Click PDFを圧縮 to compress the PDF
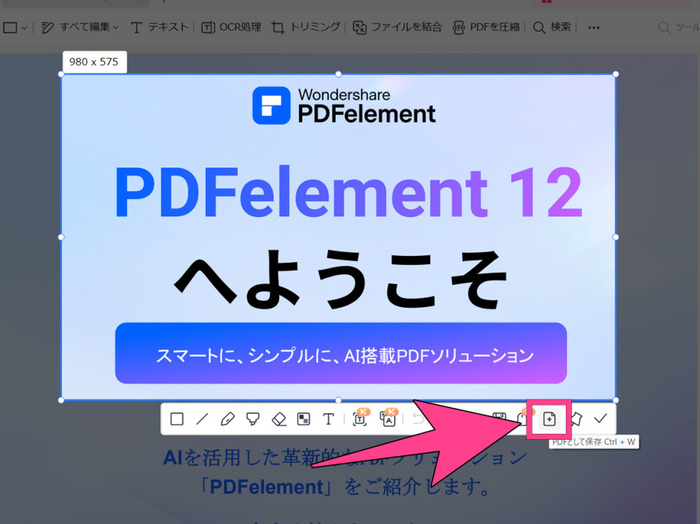The image size is (700, 524). [486, 28]
